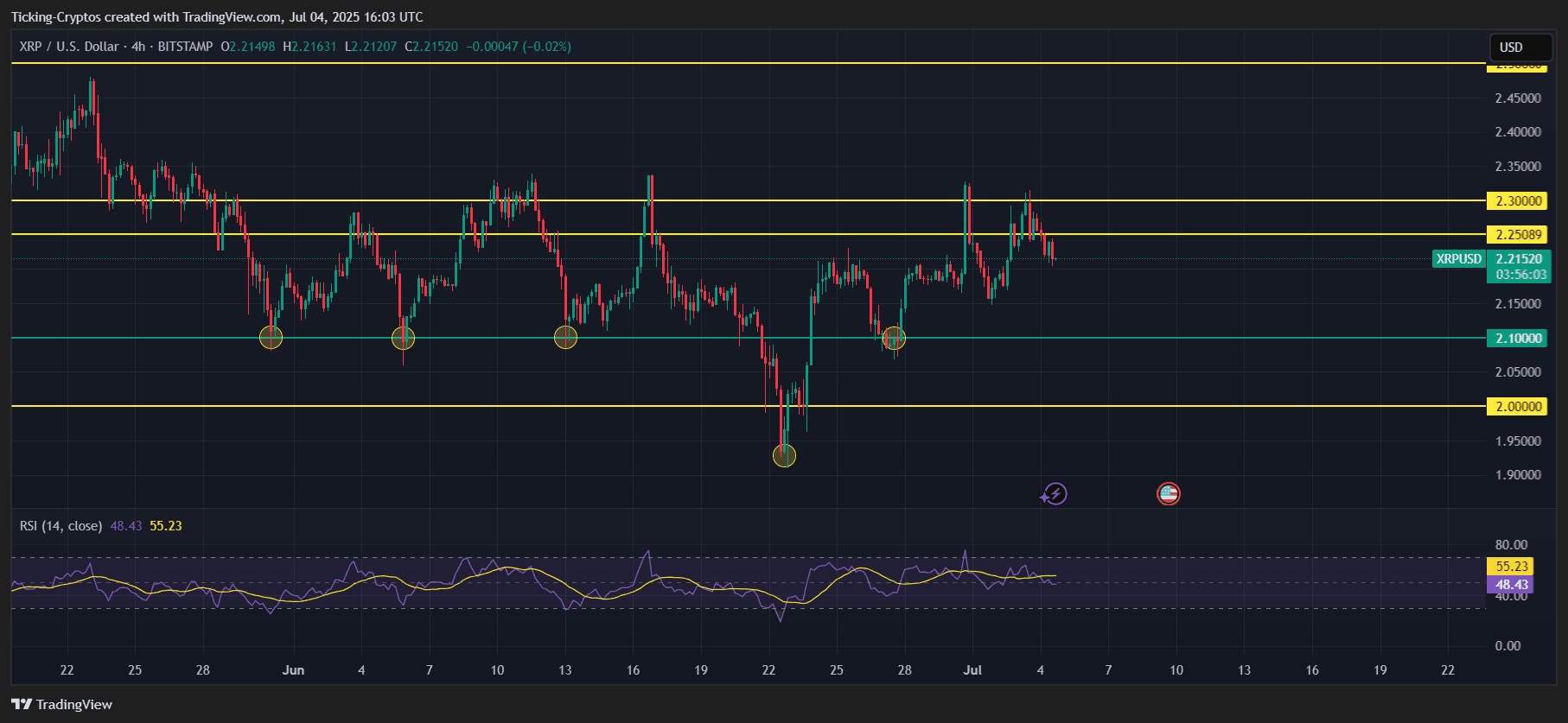Click the 0.00 RSI axis tick
The height and width of the screenshot is (723, 1568).
(1508, 646)
